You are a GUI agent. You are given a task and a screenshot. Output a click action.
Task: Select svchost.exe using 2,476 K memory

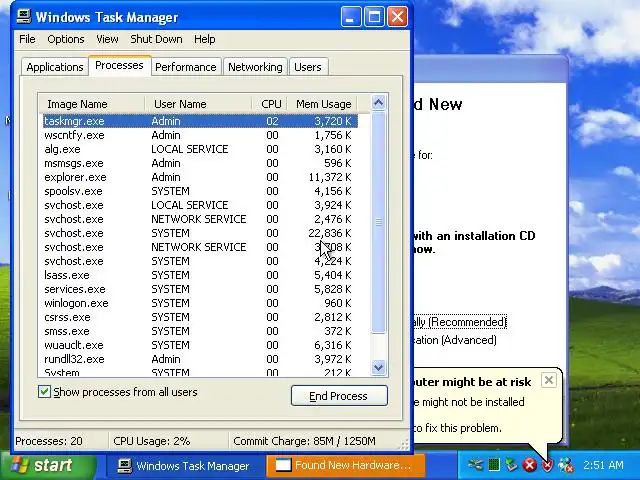(x=200, y=219)
